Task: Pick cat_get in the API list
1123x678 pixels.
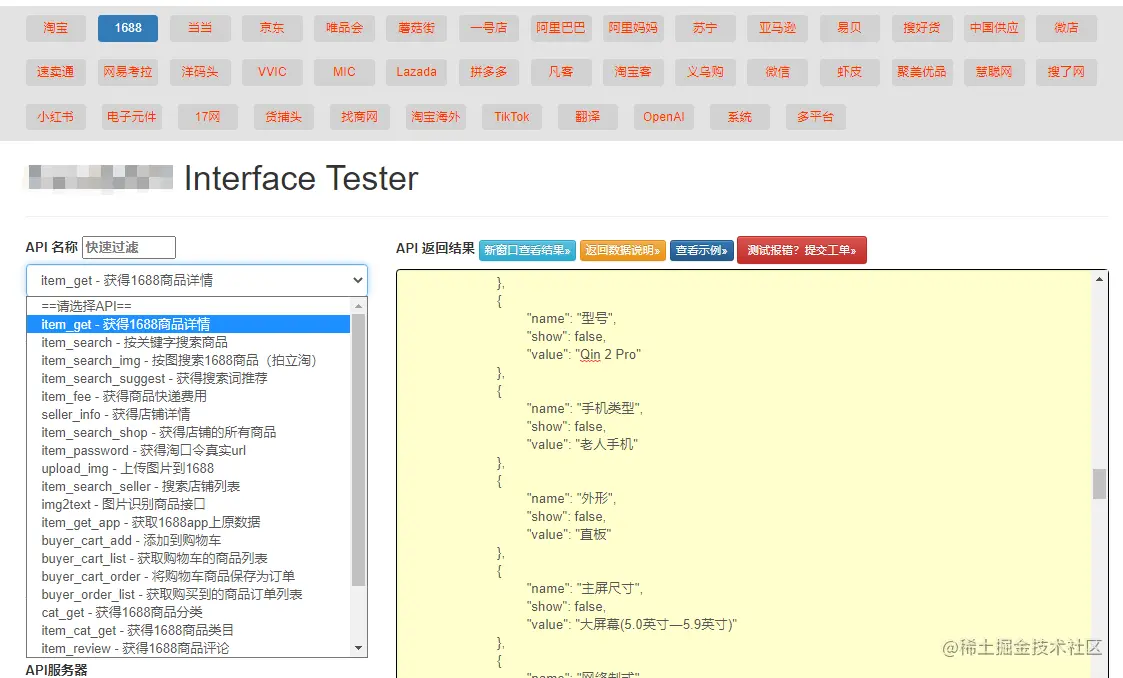Action: 188,612
